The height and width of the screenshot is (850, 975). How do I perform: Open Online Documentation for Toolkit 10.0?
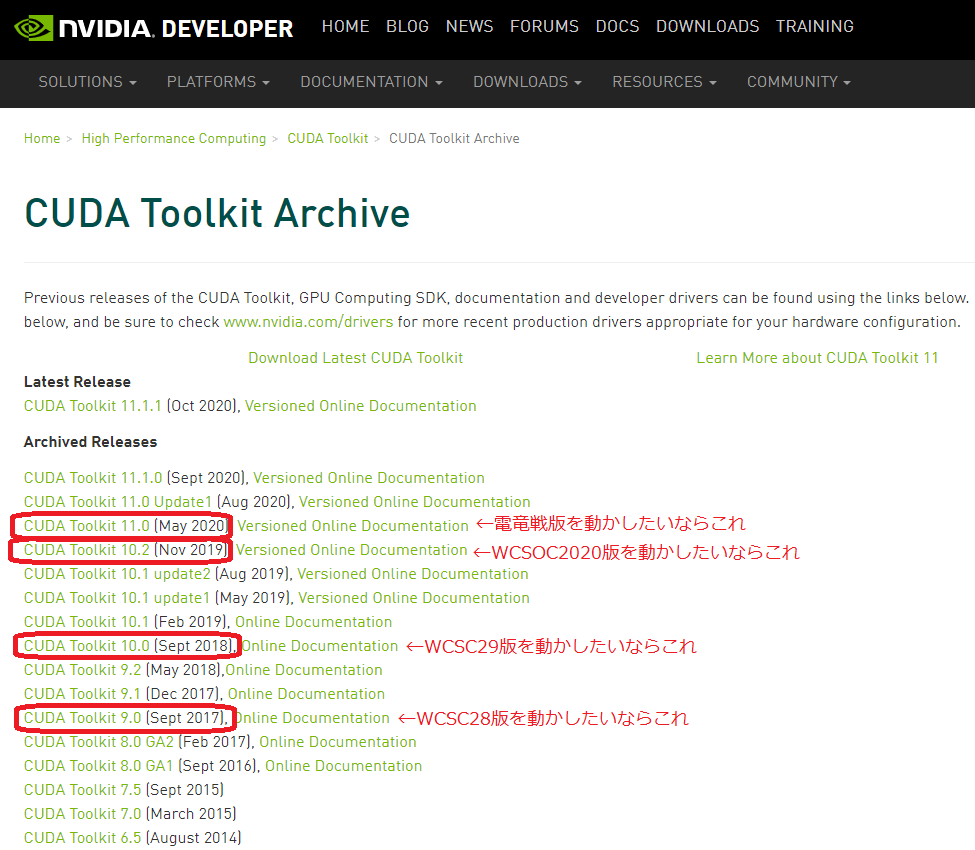(x=320, y=646)
